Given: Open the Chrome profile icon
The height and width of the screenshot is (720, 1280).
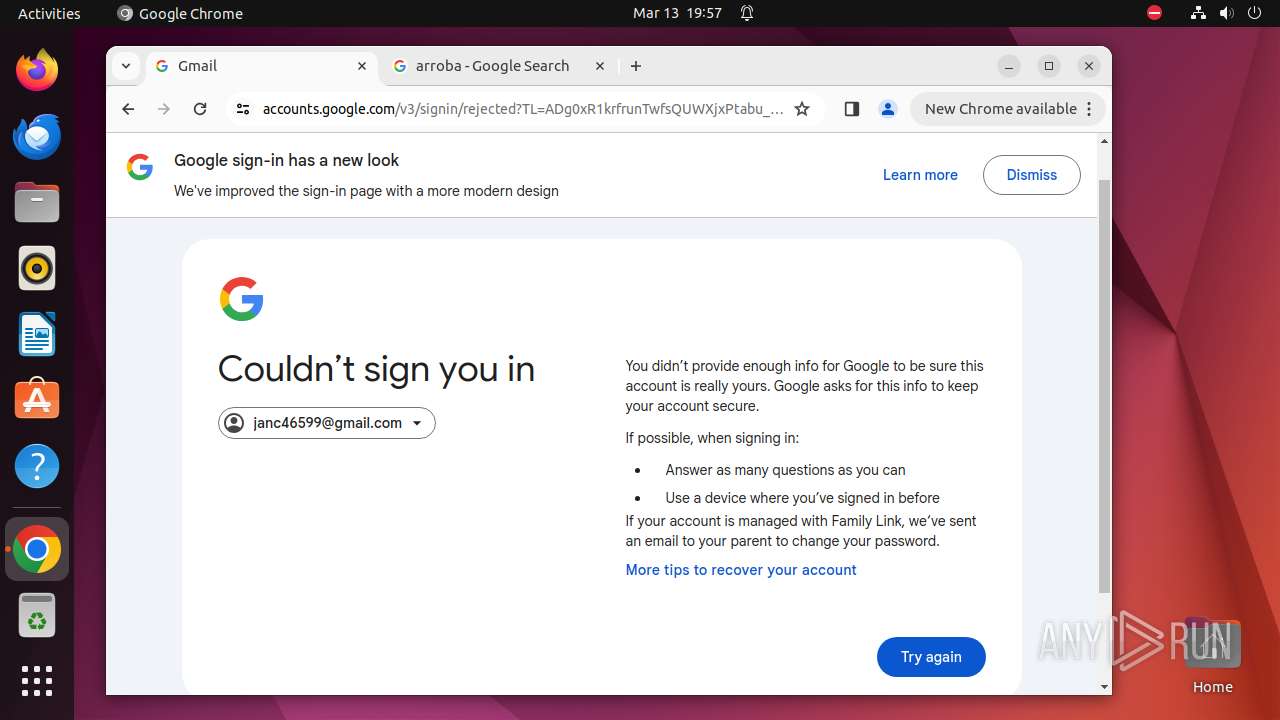Looking at the screenshot, I should coord(887,109).
